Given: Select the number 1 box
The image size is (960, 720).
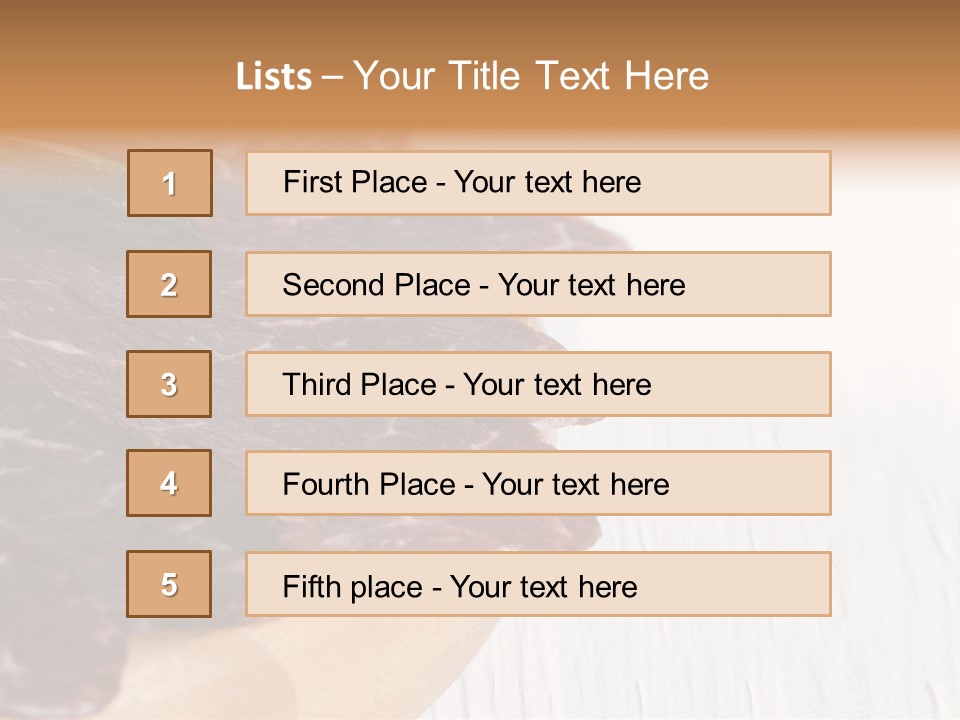Looking at the screenshot, I should coord(170,183).
